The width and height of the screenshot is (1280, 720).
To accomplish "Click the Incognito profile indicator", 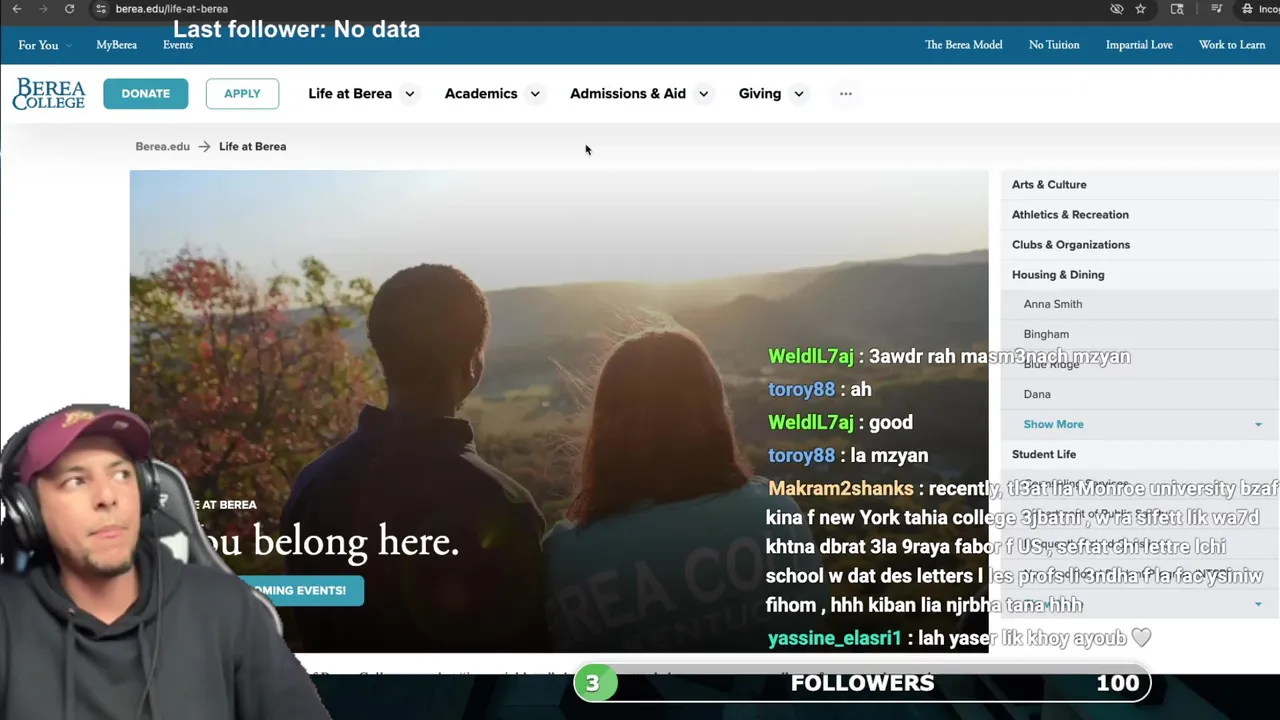I will [x=1262, y=9].
